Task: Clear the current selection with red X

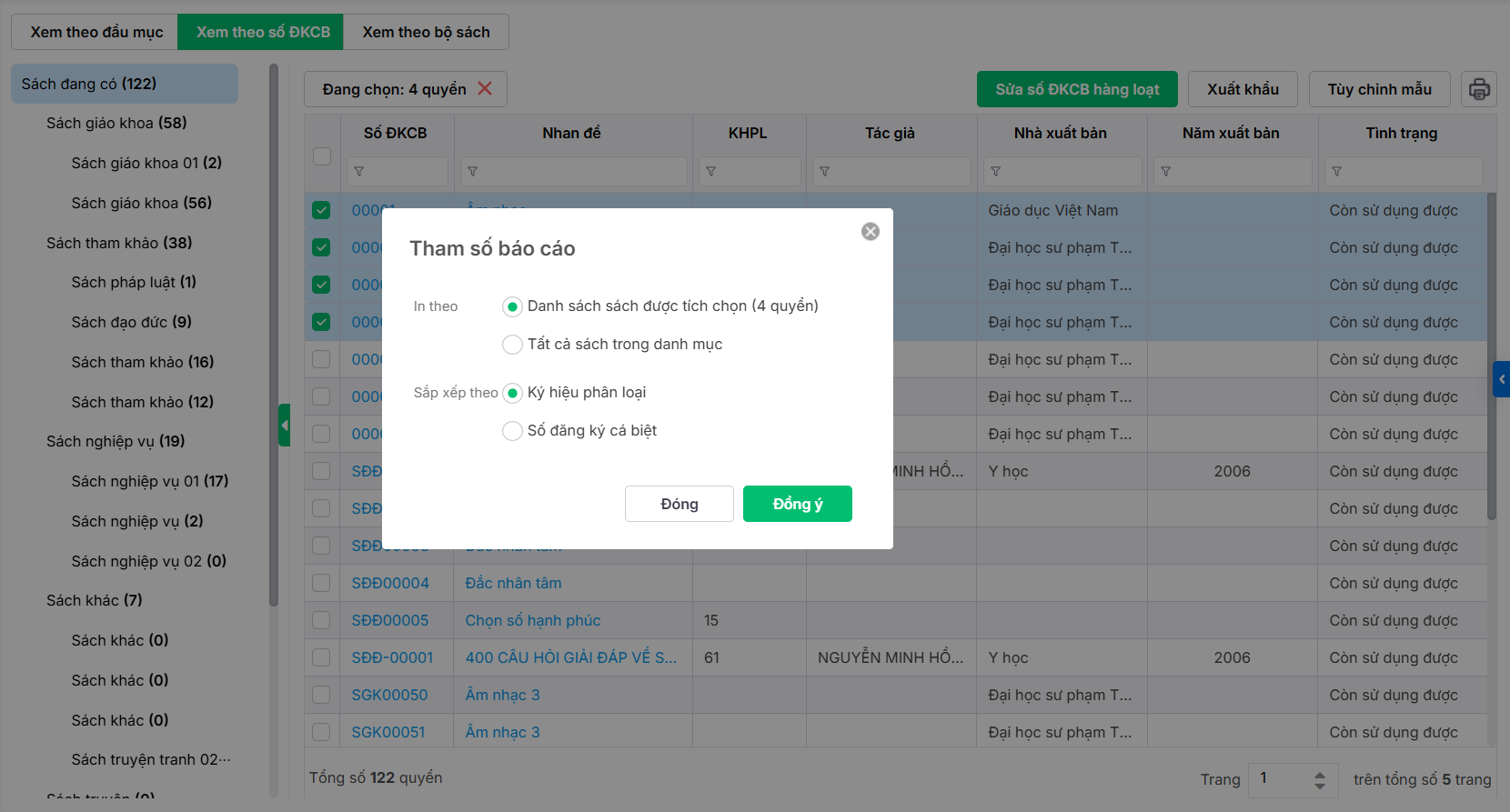Action: pyautogui.click(x=485, y=88)
